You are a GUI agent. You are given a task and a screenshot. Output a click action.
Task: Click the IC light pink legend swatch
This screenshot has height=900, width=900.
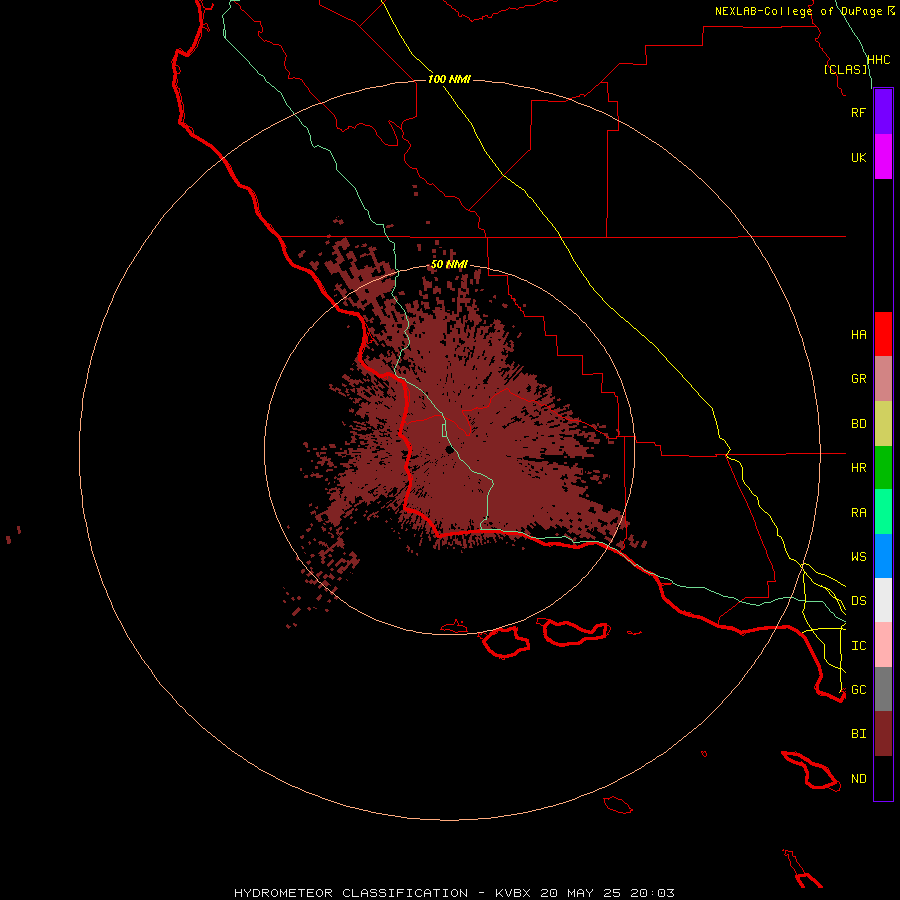883,645
